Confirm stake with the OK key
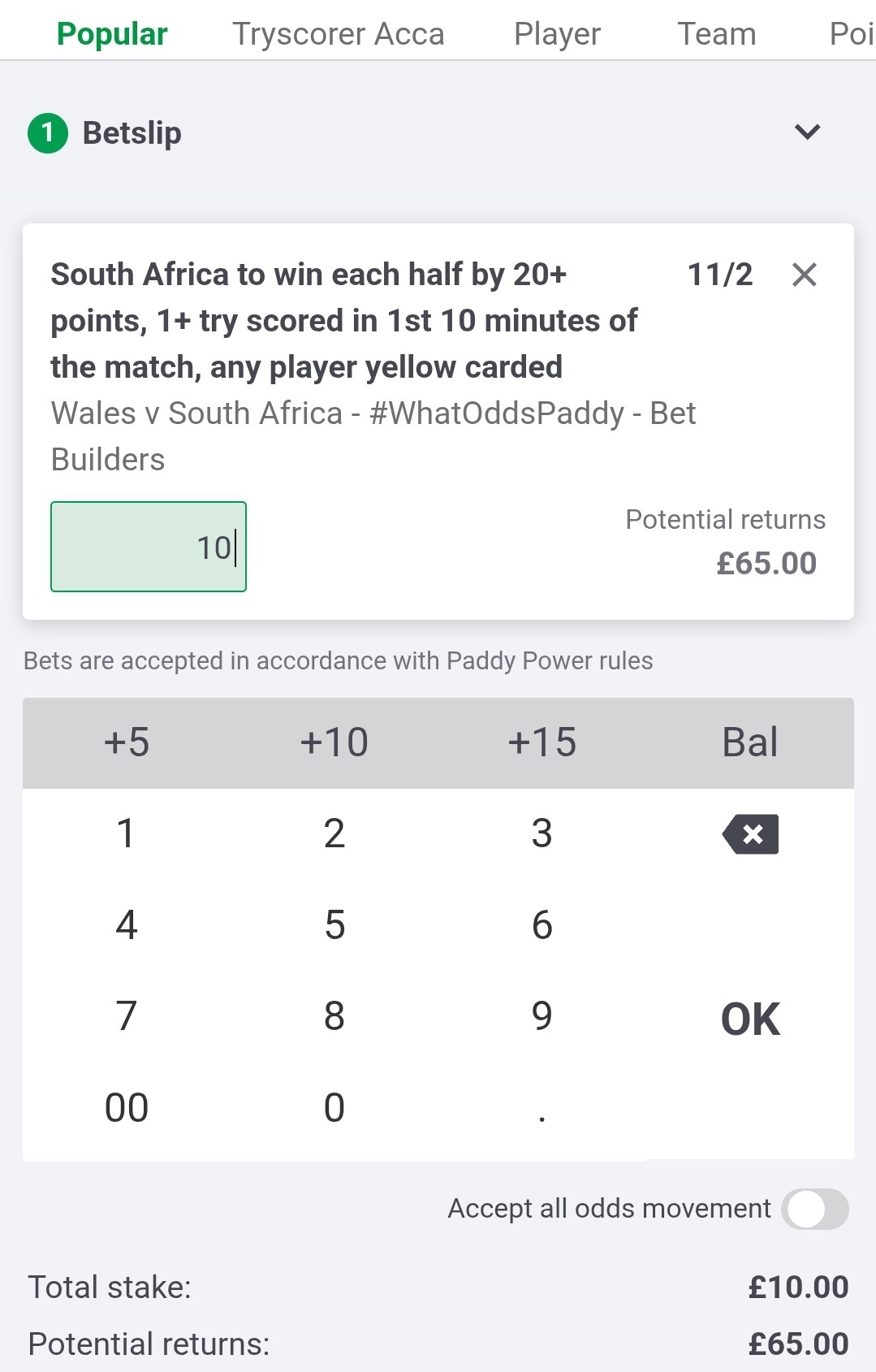The width and height of the screenshot is (876, 1372). click(750, 1019)
